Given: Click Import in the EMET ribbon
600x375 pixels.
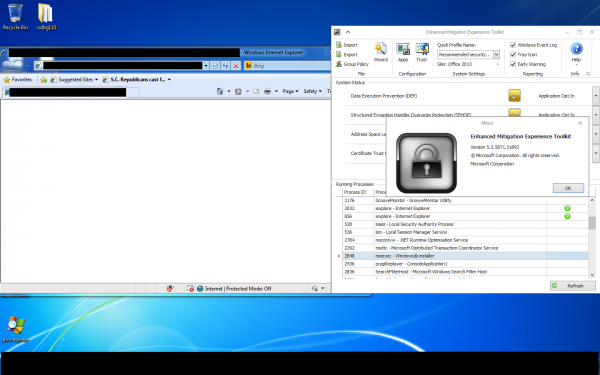Looking at the screenshot, I should point(347,45).
